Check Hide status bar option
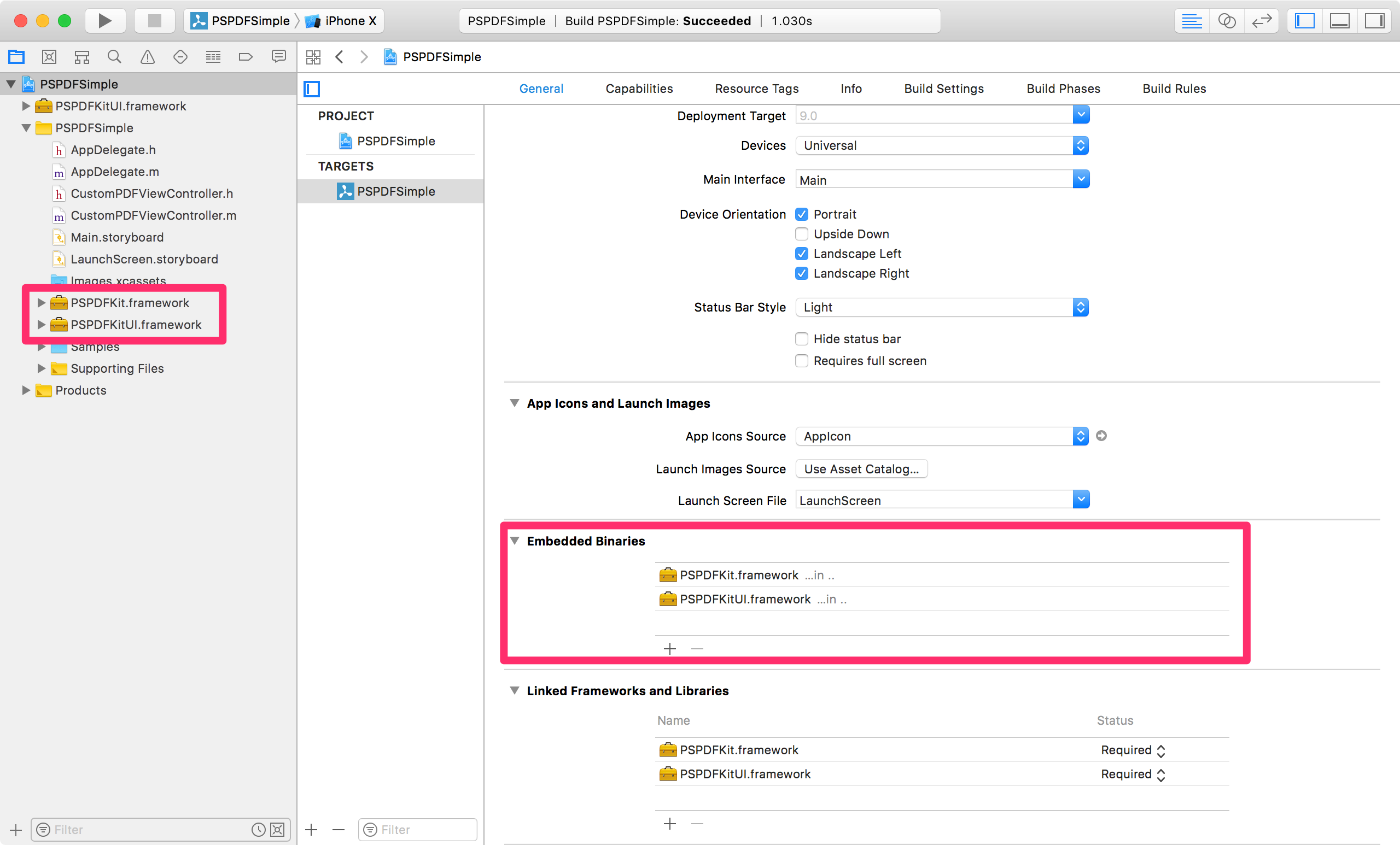This screenshot has height=845, width=1400. tap(801, 339)
